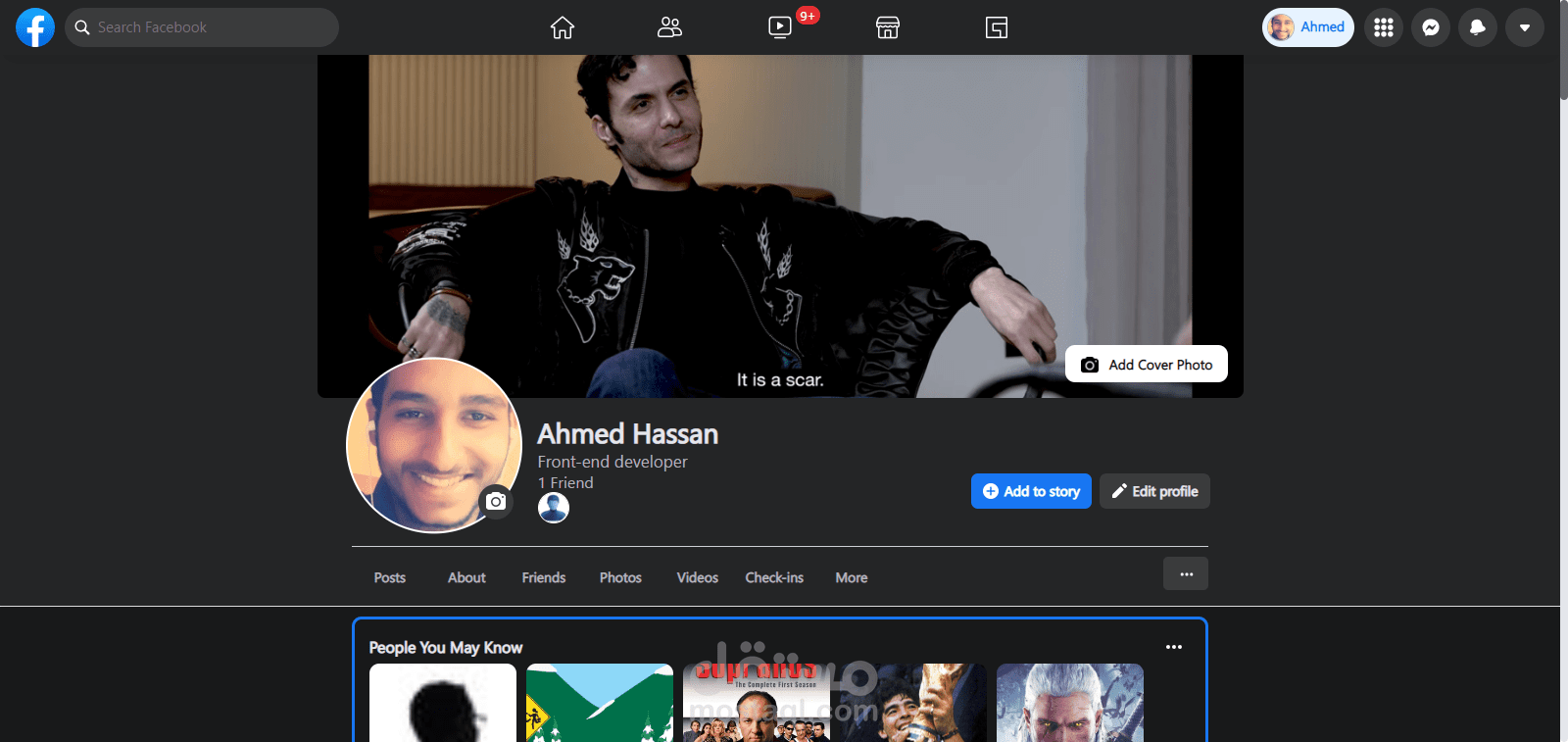Open the Watch video icon with 9+ badge
Screen dimensions: 1568x742
(x=781, y=27)
